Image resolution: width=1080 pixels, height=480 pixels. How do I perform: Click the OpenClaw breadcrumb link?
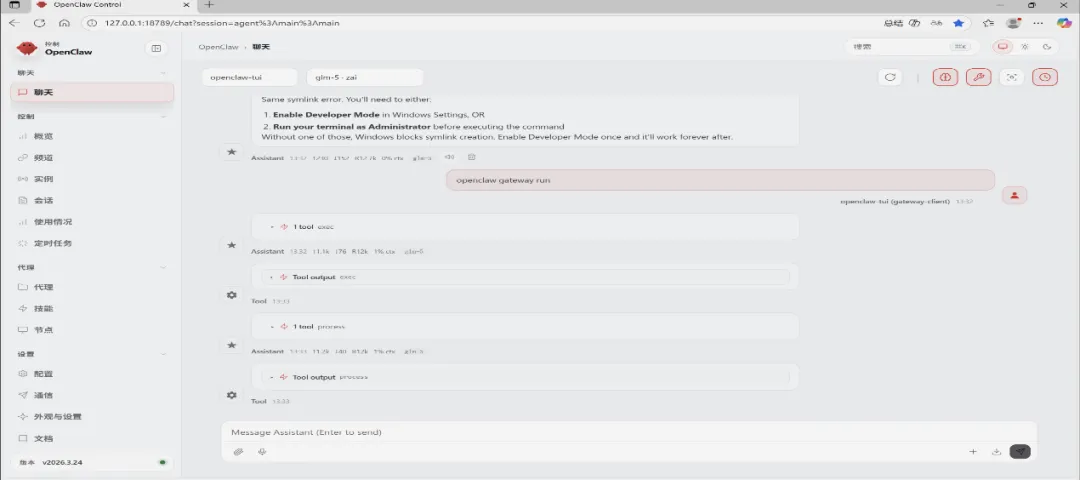click(218, 47)
